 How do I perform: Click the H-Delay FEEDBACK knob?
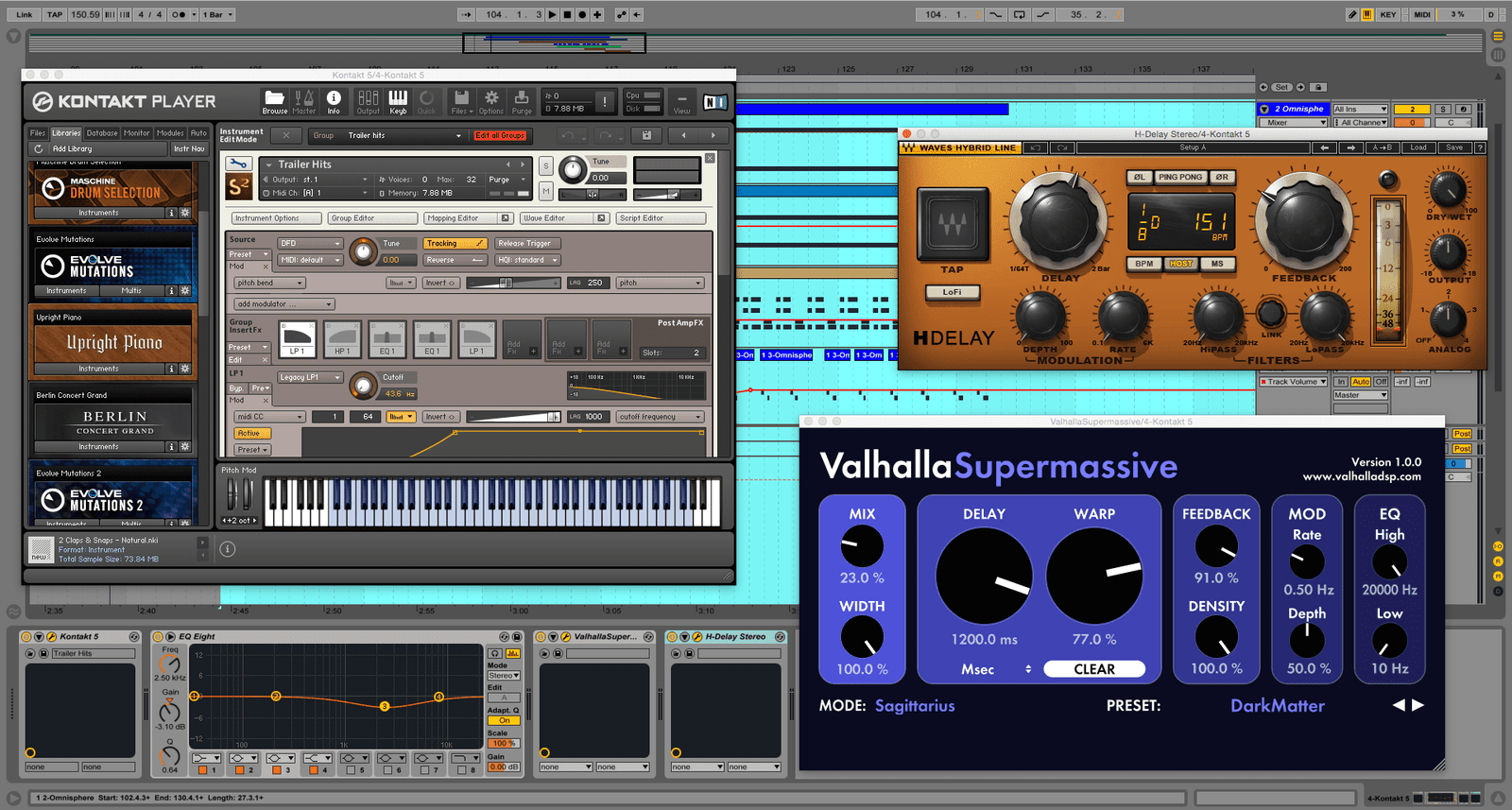coord(1302,220)
